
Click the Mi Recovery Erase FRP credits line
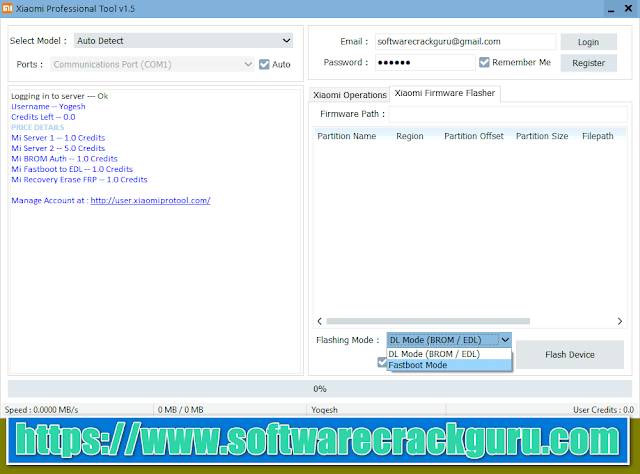pos(79,180)
